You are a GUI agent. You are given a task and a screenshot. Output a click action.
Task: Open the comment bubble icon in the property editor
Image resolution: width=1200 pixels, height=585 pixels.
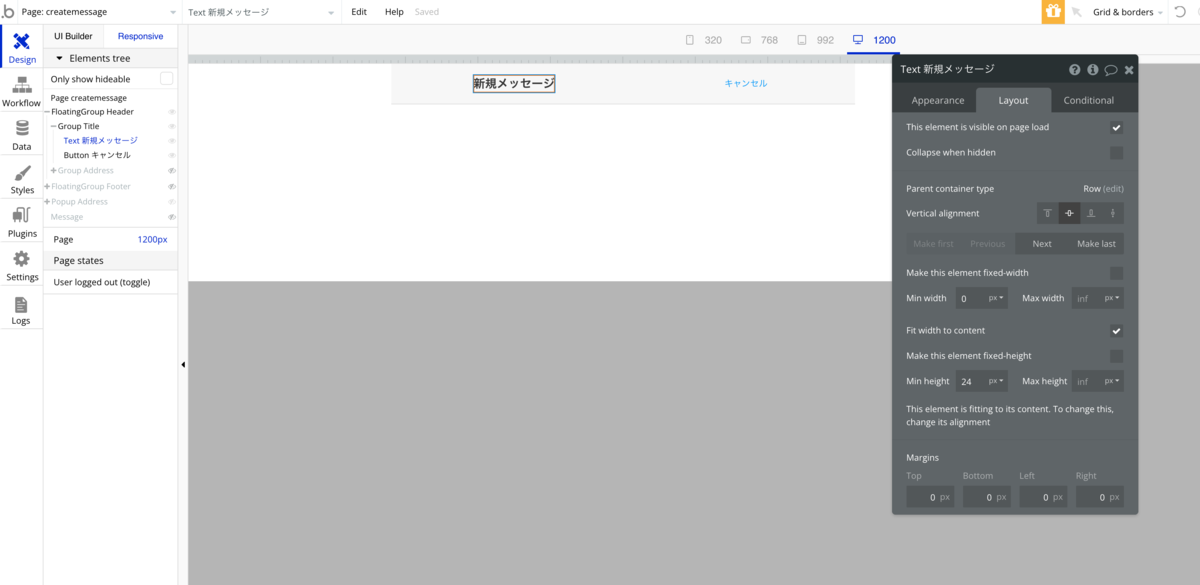(x=1111, y=70)
